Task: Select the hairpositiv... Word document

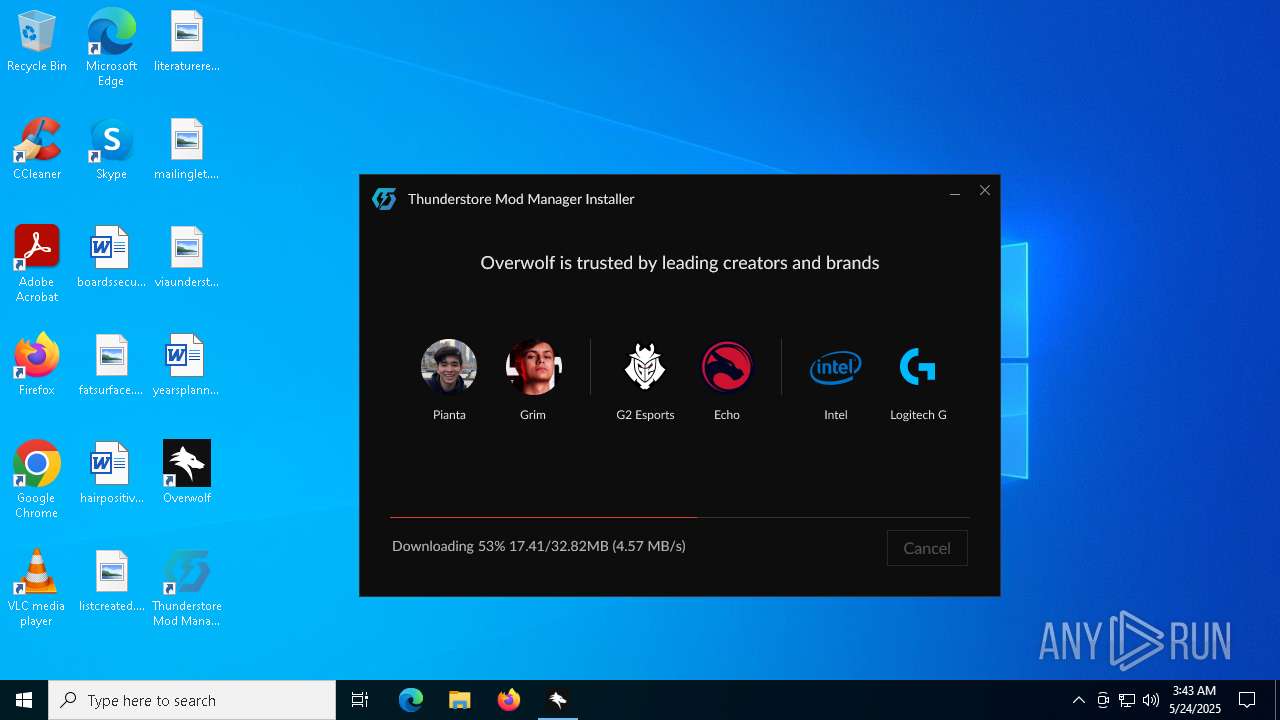Action: point(111,472)
